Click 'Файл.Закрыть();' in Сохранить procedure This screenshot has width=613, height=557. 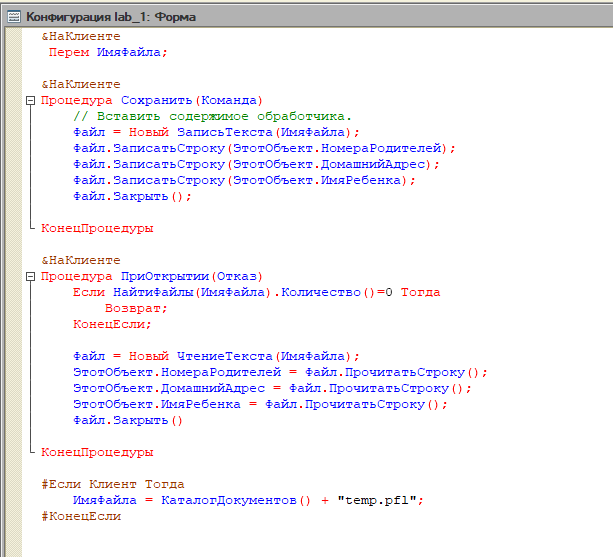[132, 197]
